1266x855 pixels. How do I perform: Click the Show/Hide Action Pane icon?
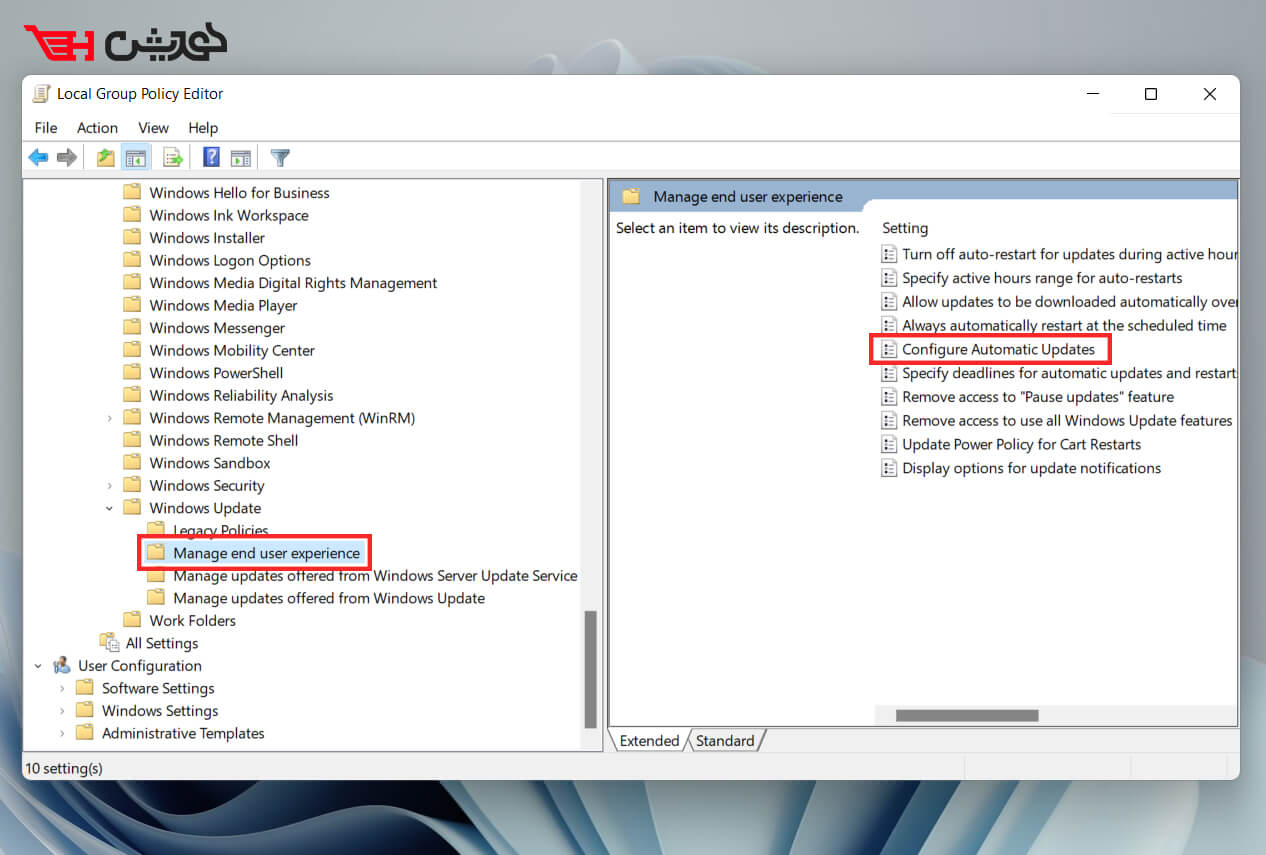(x=240, y=157)
